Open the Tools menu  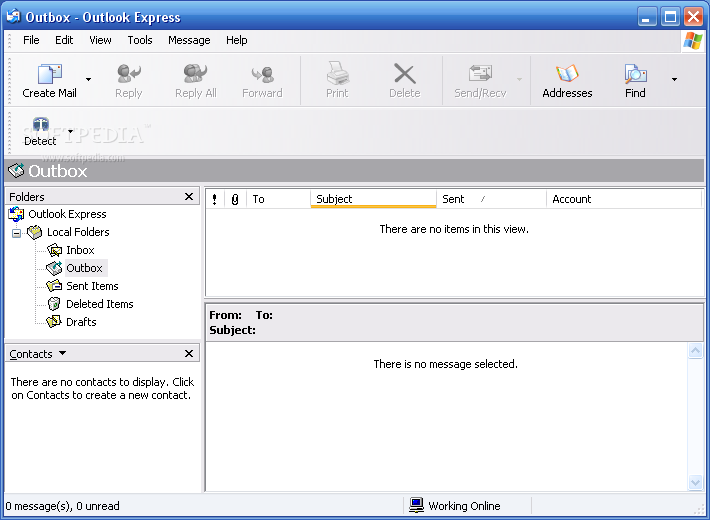pos(140,40)
